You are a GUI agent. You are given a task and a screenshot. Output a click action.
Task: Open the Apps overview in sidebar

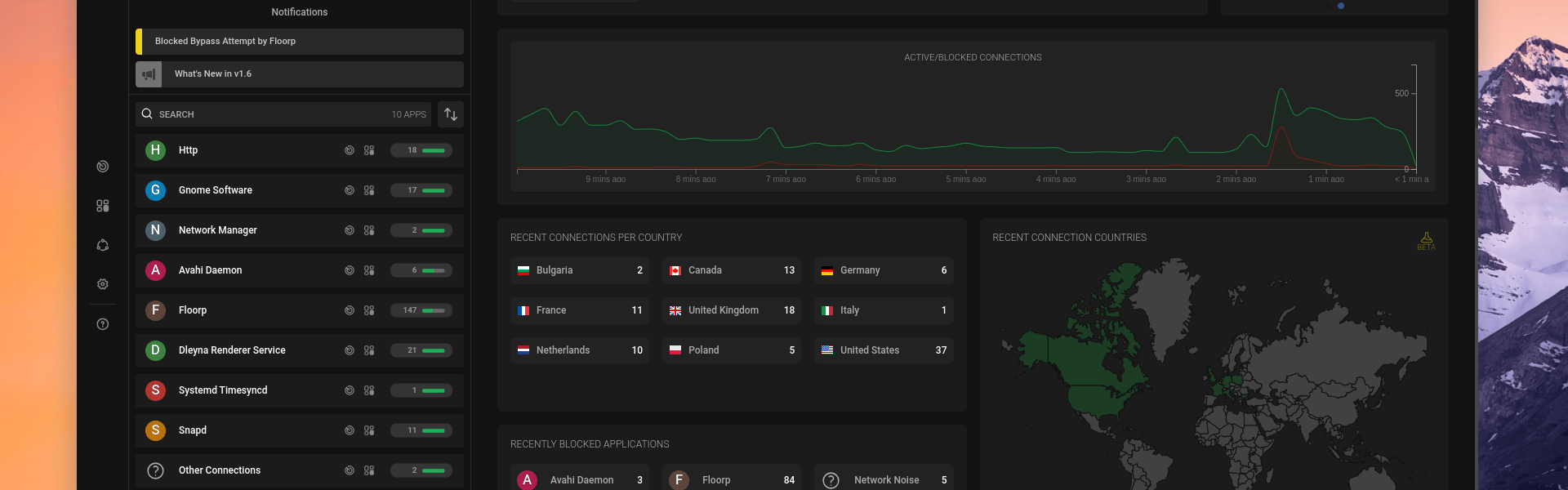pyautogui.click(x=103, y=206)
